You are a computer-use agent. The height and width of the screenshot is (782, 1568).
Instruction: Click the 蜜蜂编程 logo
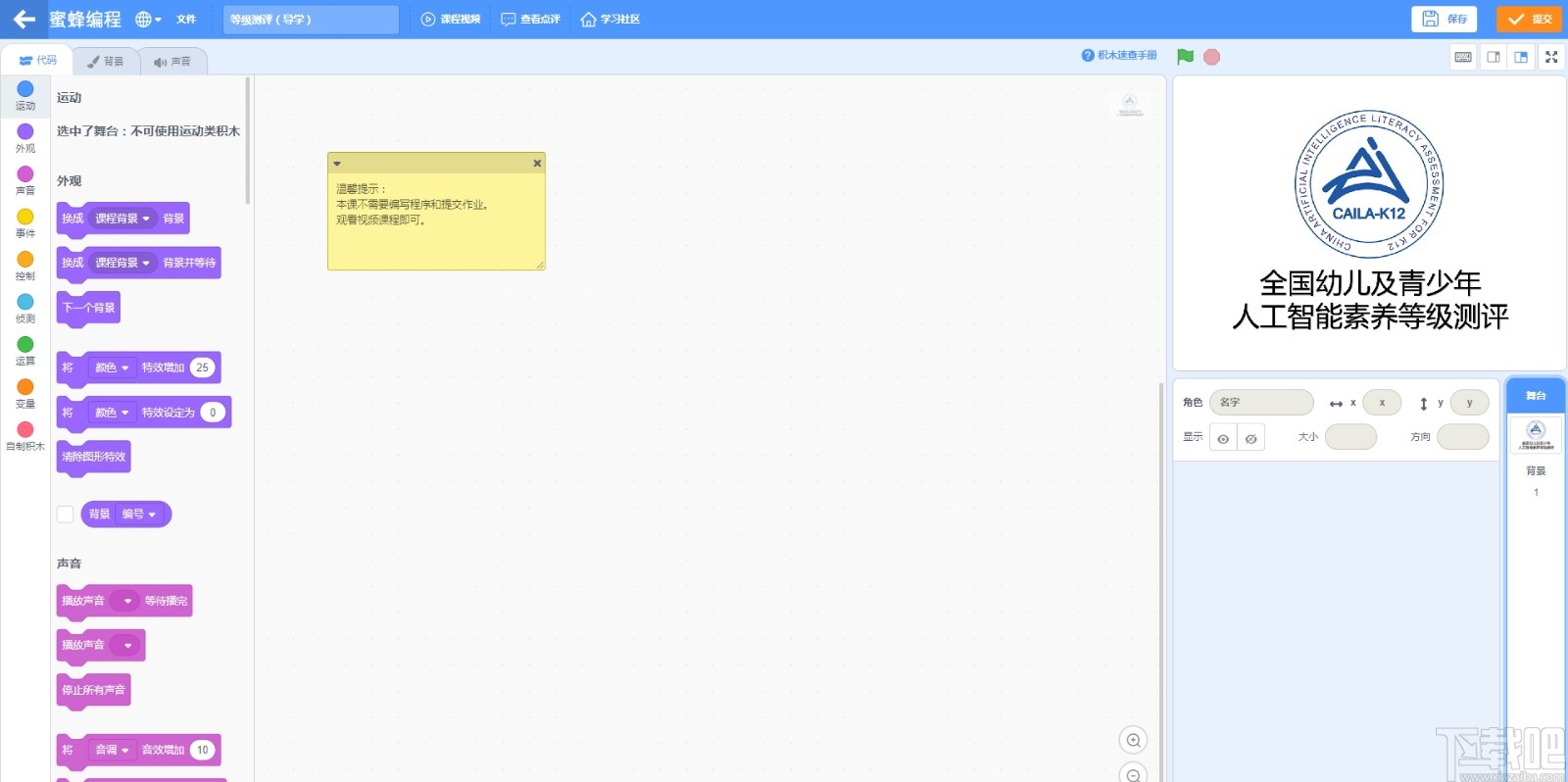pos(85,20)
